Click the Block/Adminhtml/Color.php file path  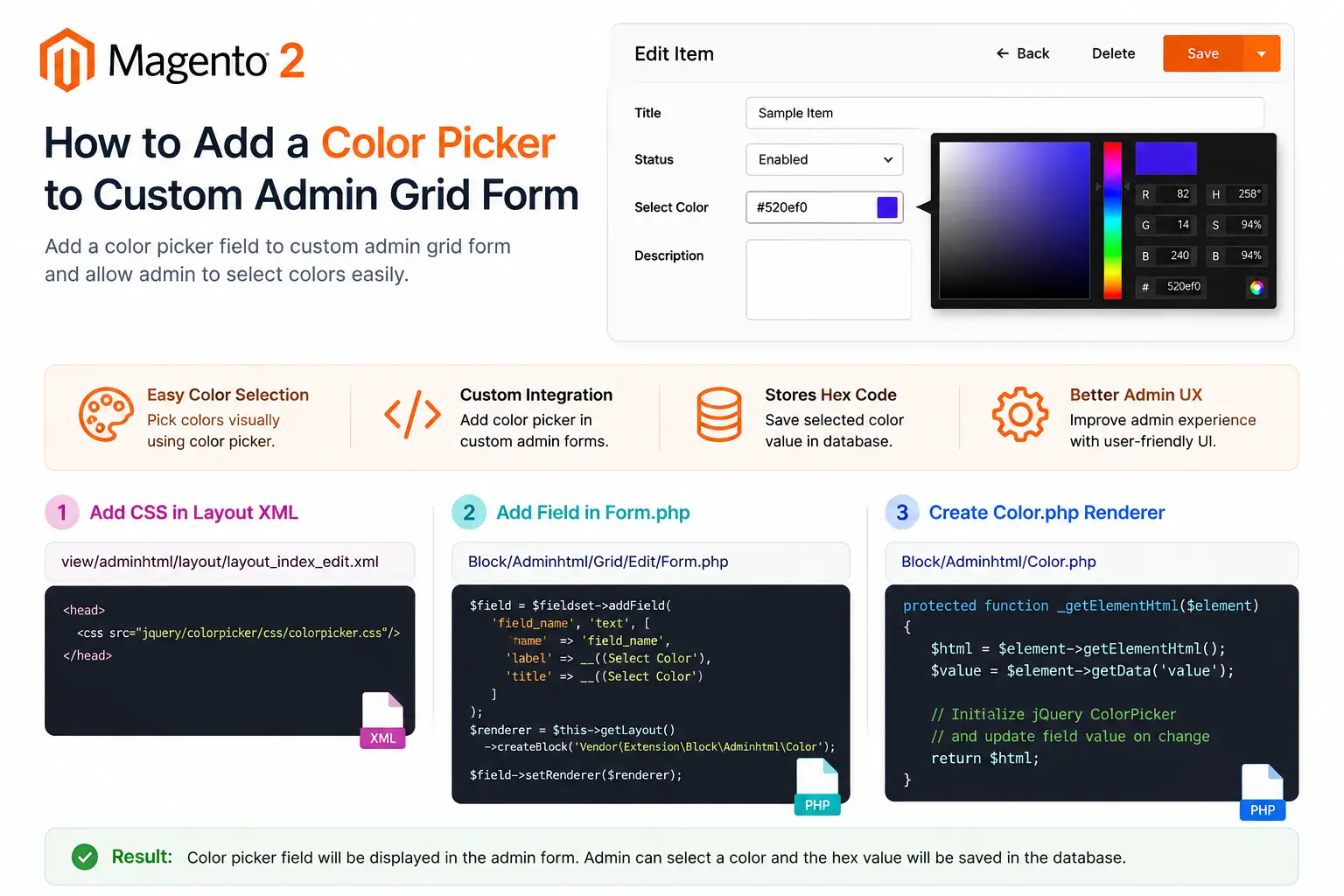point(998,562)
